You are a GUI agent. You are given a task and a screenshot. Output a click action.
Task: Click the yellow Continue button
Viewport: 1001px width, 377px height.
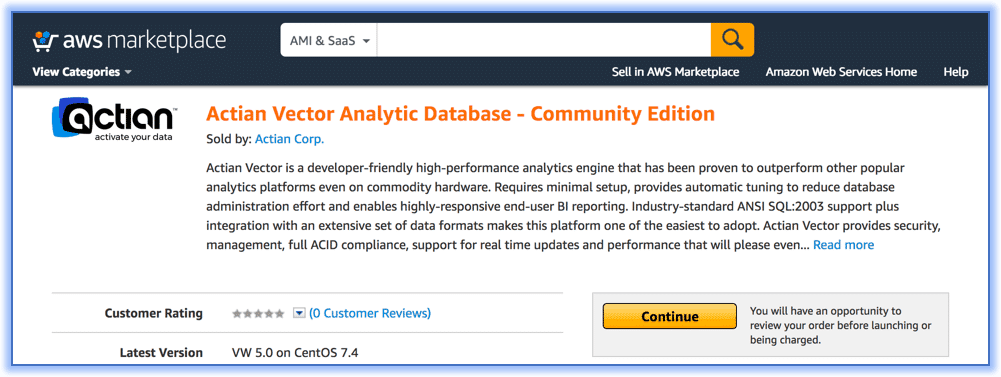pyautogui.click(x=670, y=316)
